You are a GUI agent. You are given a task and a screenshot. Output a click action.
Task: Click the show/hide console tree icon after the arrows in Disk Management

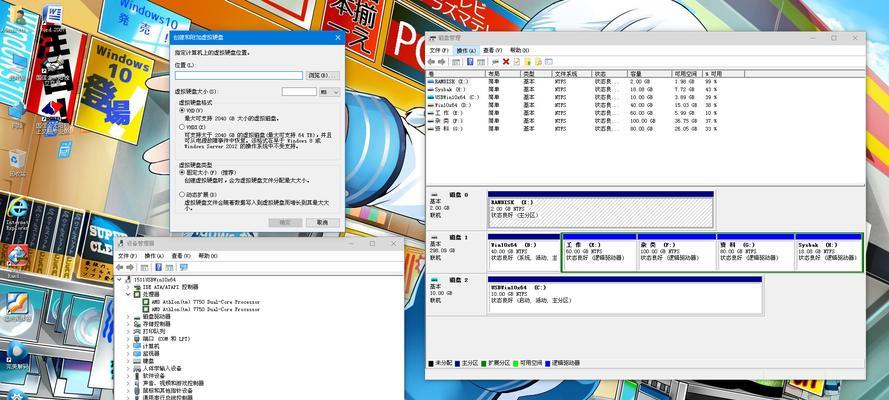pos(456,61)
